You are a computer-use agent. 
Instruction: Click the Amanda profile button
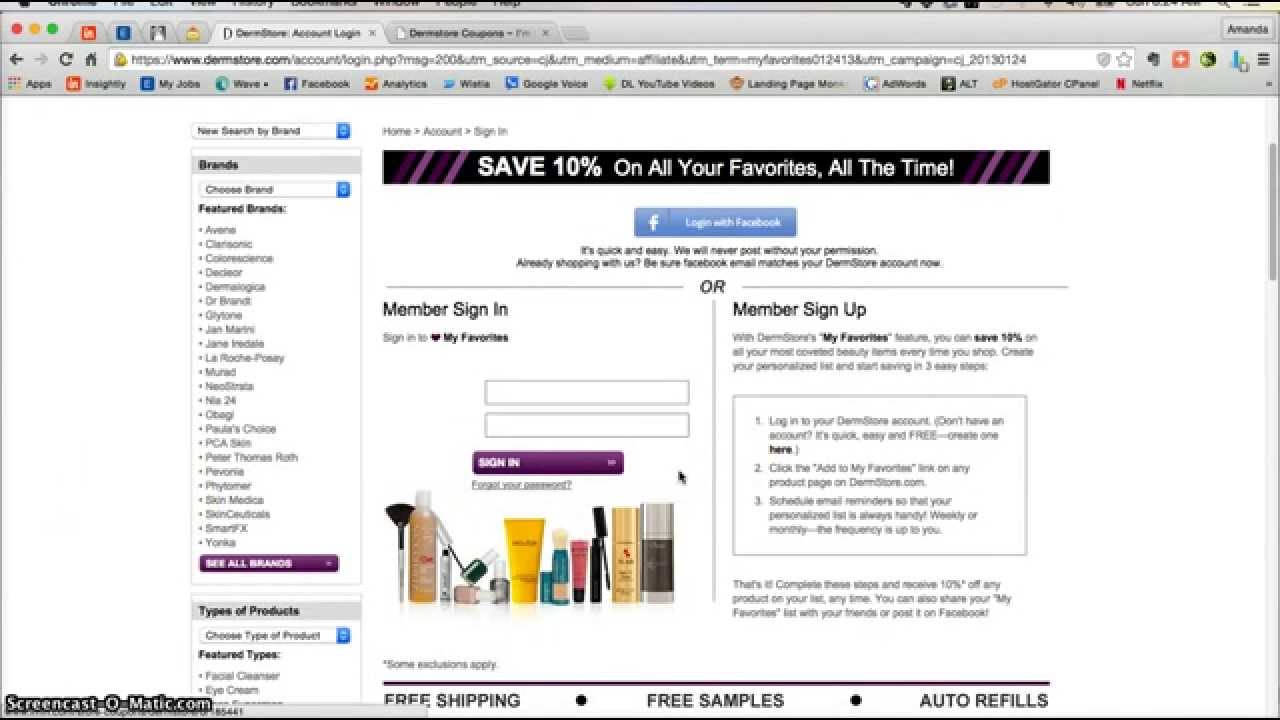click(x=1247, y=30)
